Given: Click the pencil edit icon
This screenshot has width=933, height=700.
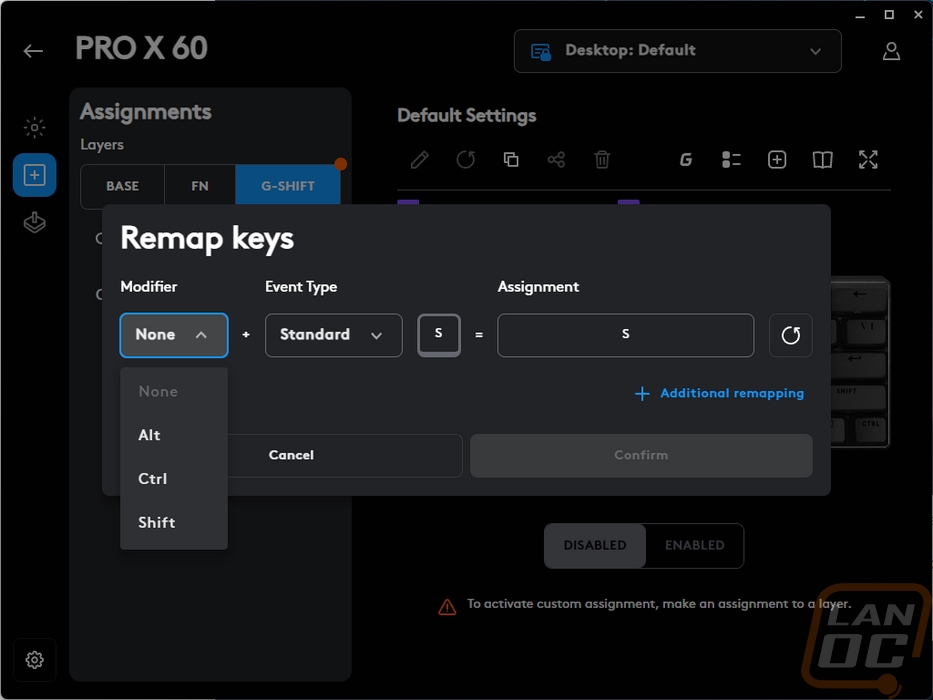Looking at the screenshot, I should 419,160.
